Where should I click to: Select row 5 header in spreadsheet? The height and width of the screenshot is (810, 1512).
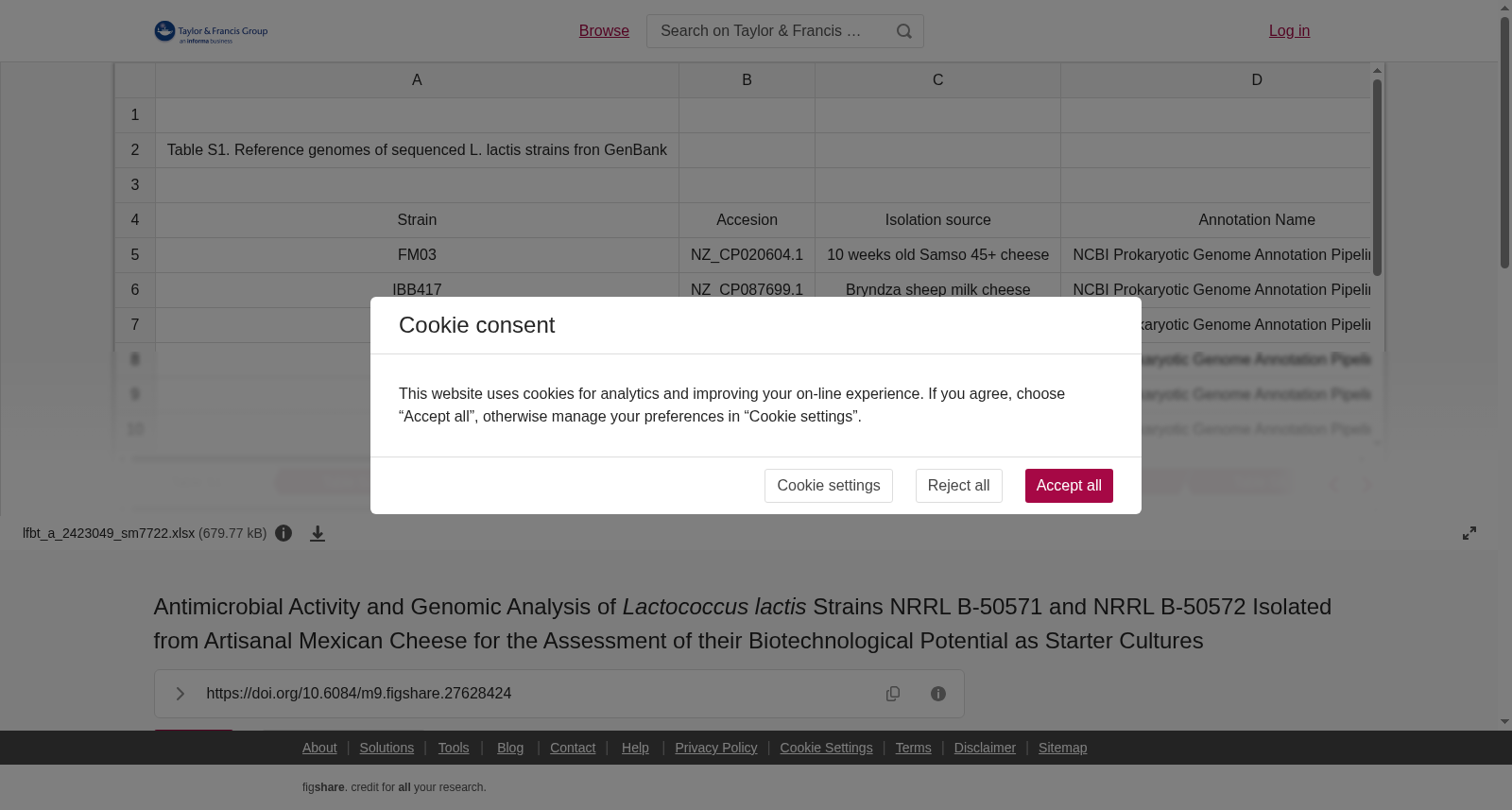click(x=135, y=255)
